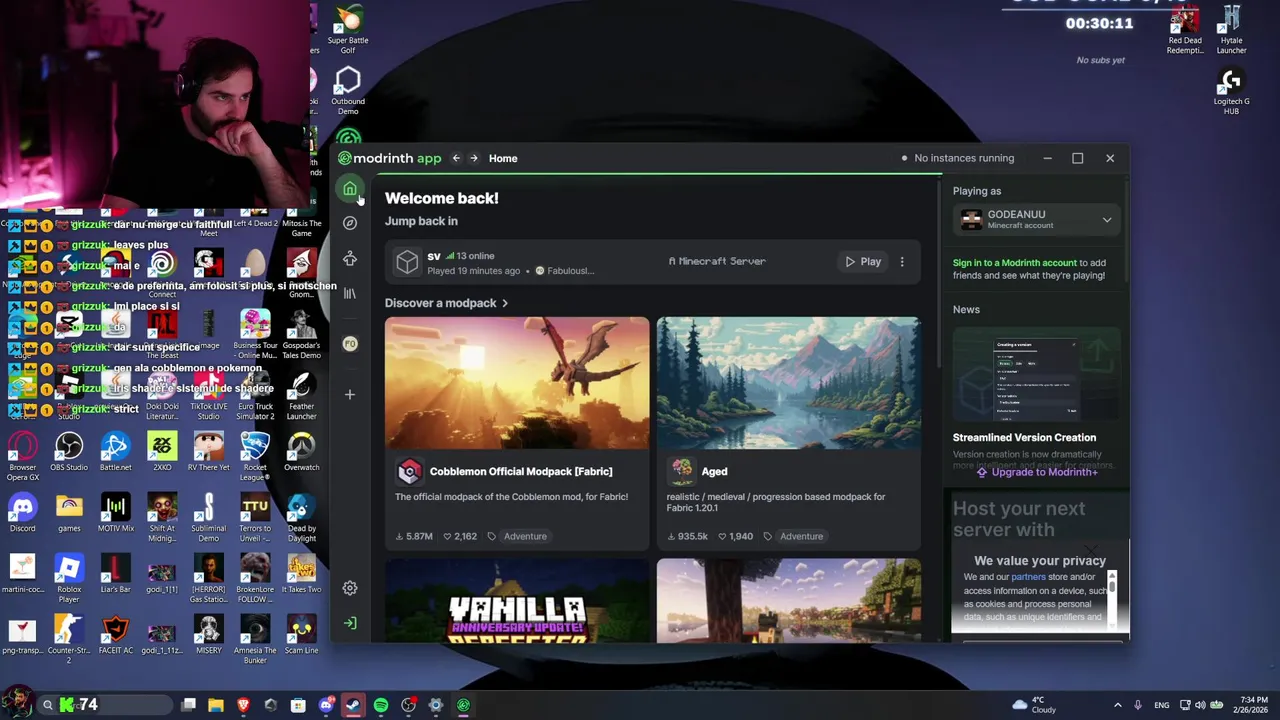
Task: Open Steam from the taskbar
Action: click(x=353, y=705)
